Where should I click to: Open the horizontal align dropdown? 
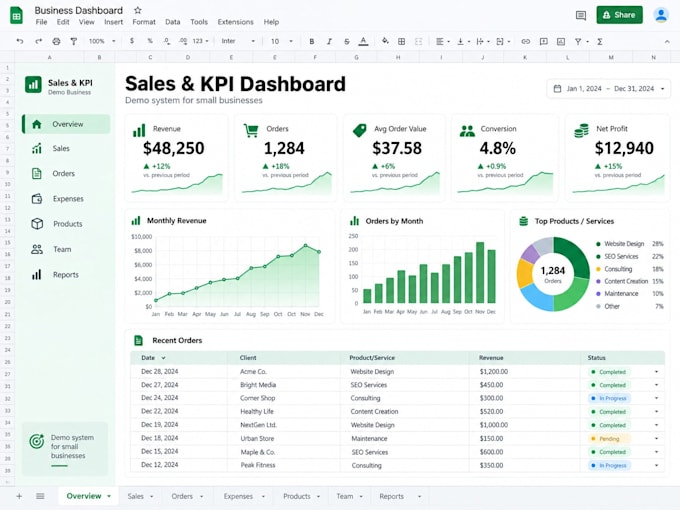[x=443, y=41]
